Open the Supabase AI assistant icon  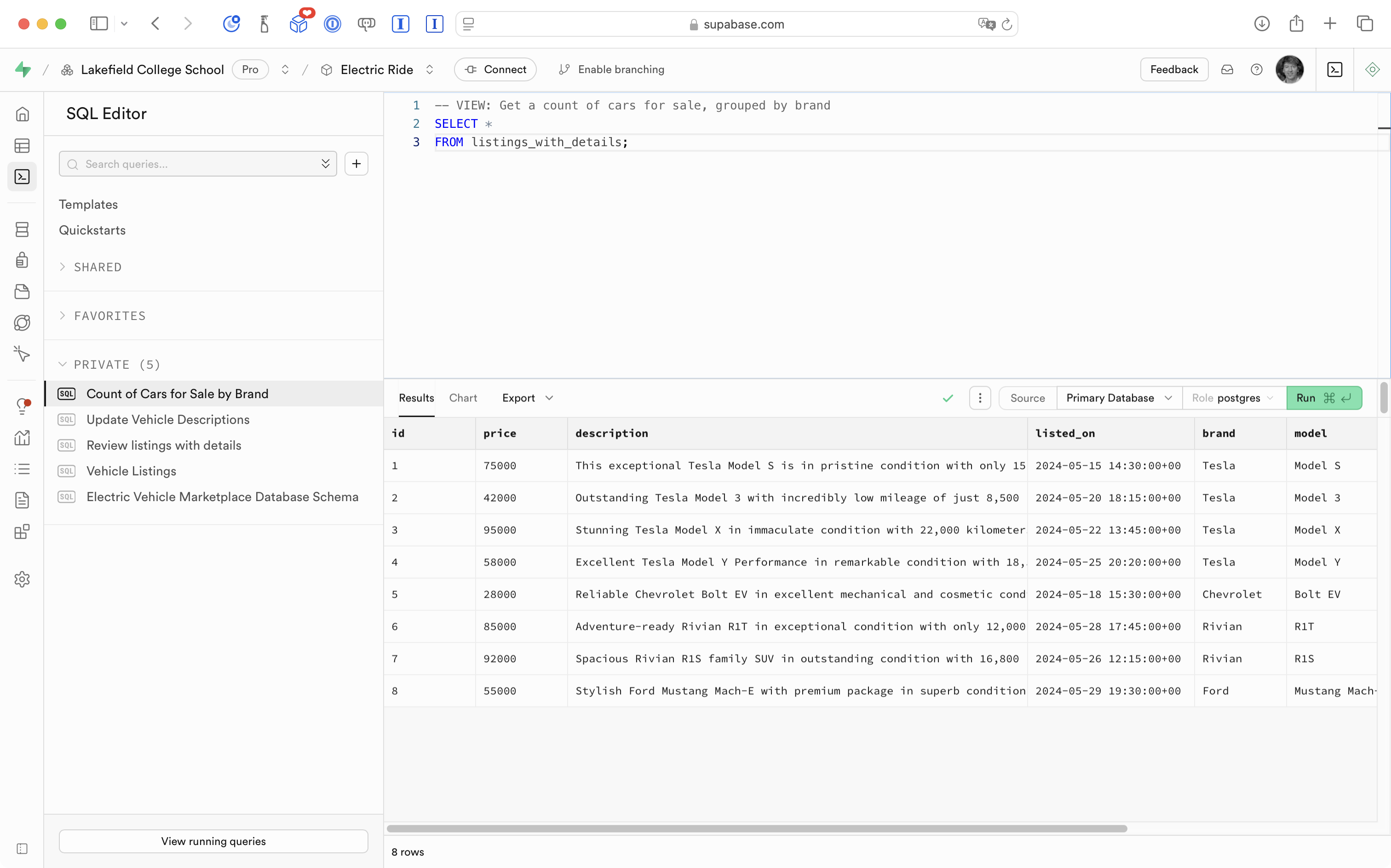1372,69
